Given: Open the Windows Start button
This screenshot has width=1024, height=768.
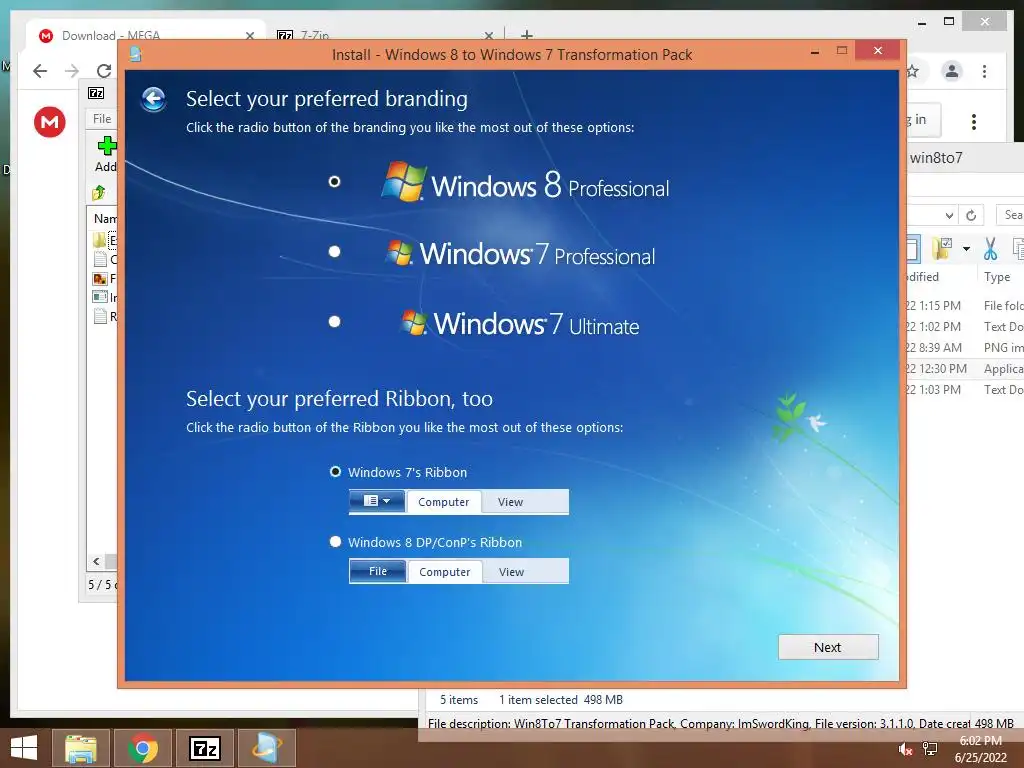Looking at the screenshot, I should coord(24,748).
